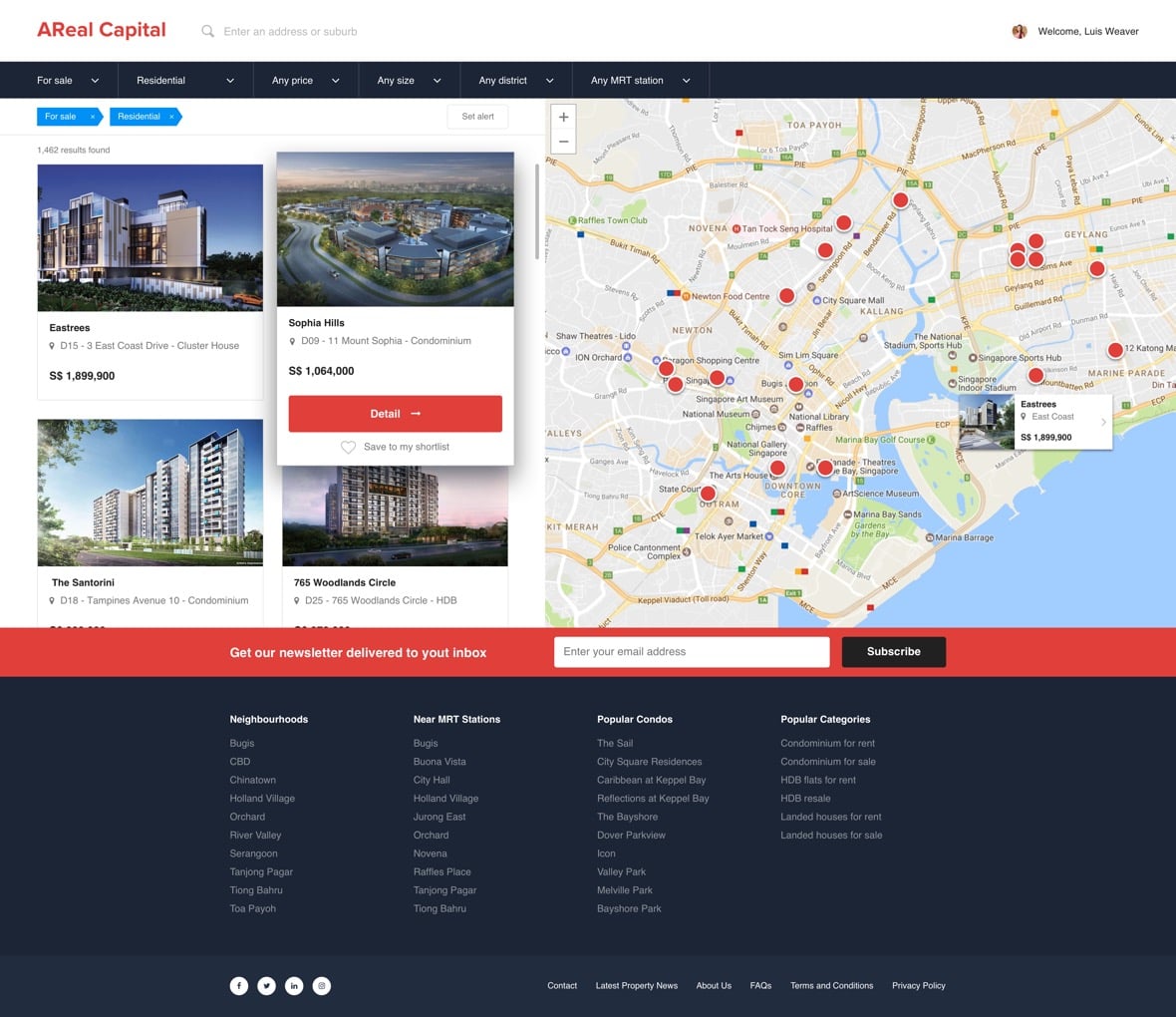Open the Any district dropdown
Viewport: 1176px width, 1017px height.
[x=516, y=81]
